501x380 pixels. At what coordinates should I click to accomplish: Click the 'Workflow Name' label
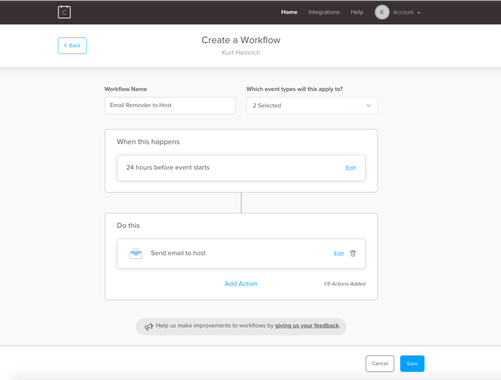click(125, 89)
